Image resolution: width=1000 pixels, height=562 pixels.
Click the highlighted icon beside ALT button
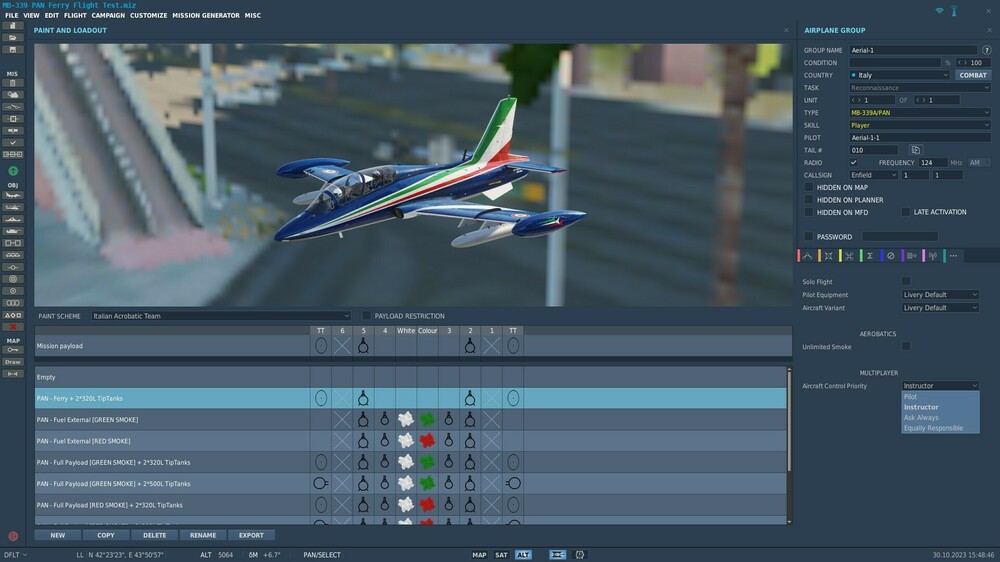pyautogui.click(x=557, y=555)
